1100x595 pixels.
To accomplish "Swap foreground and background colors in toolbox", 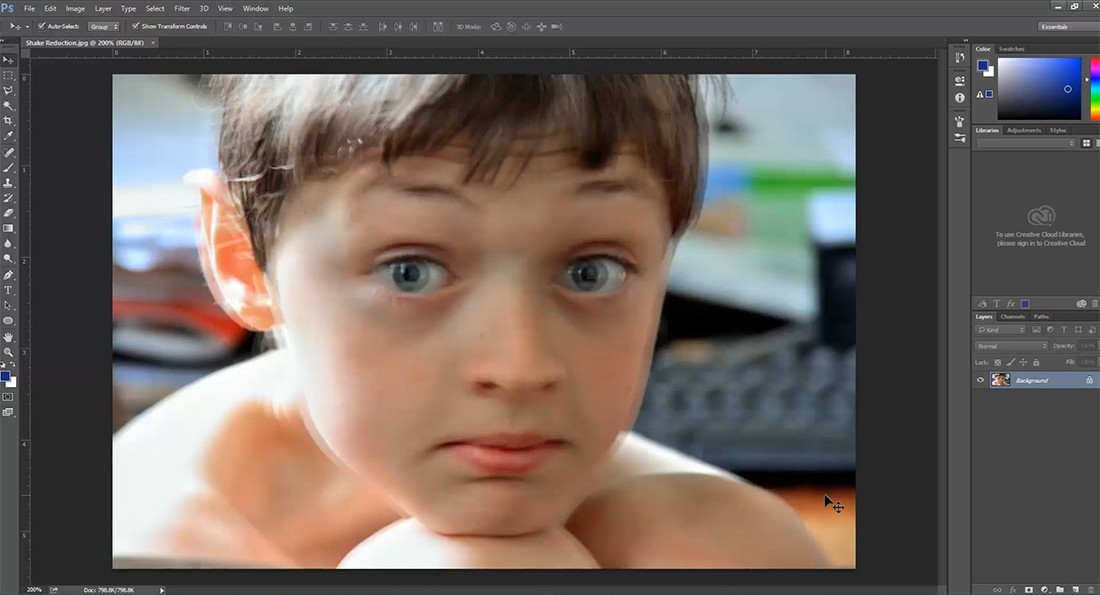I will (13, 365).
